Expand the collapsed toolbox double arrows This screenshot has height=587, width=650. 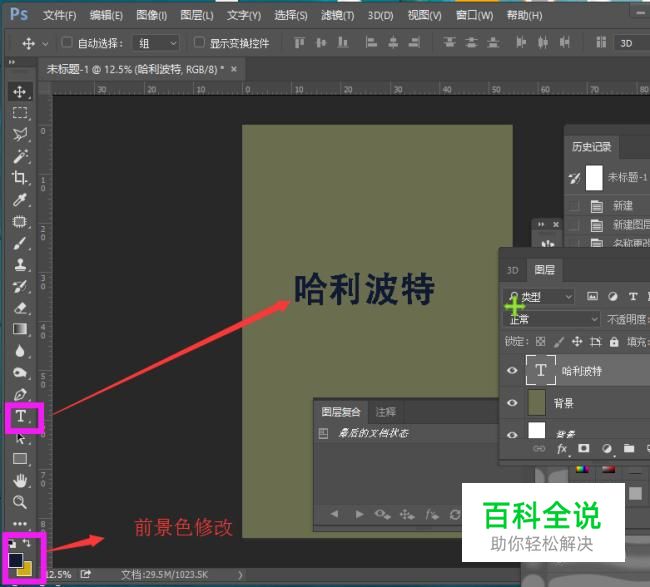click(12, 62)
